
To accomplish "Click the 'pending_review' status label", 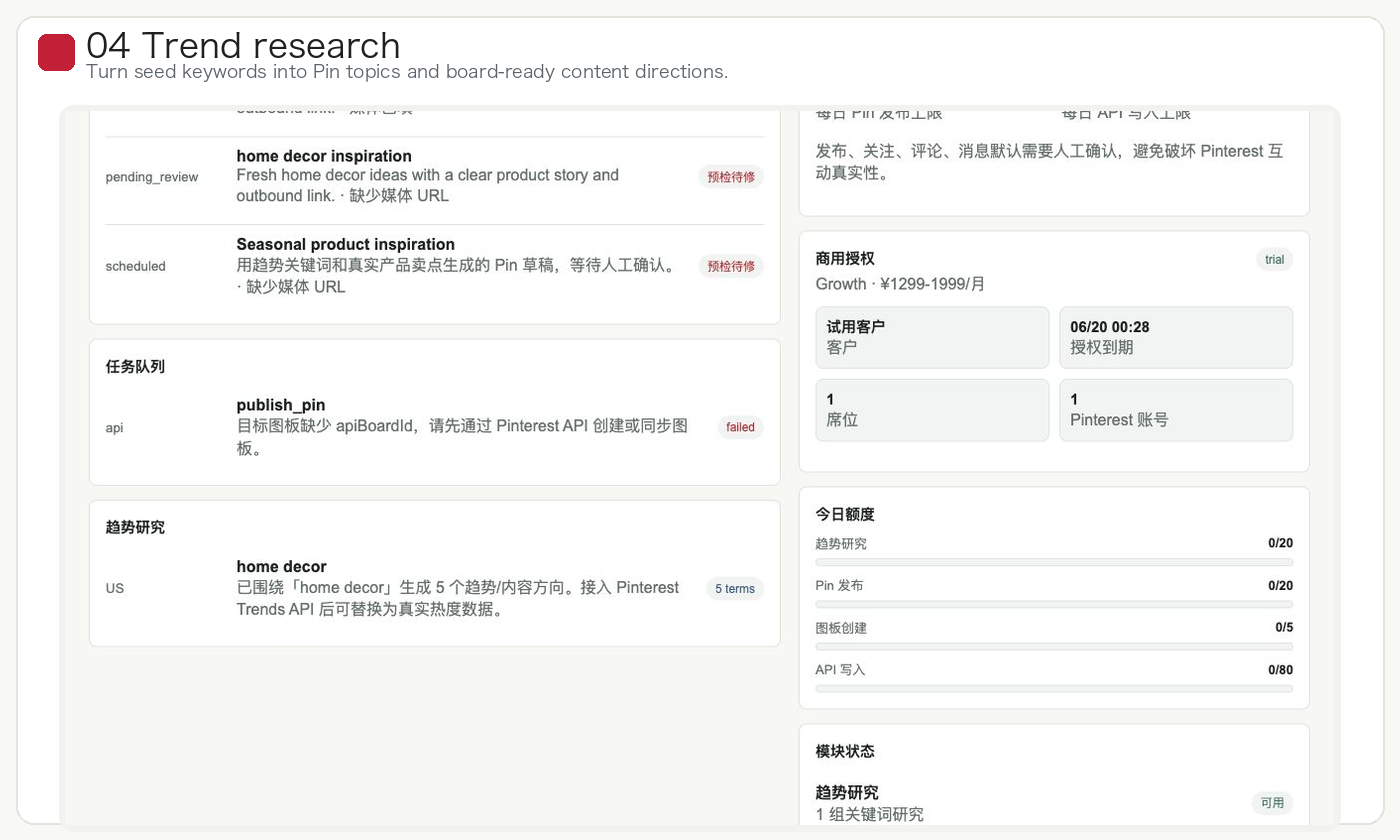I will tap(152, 177).
